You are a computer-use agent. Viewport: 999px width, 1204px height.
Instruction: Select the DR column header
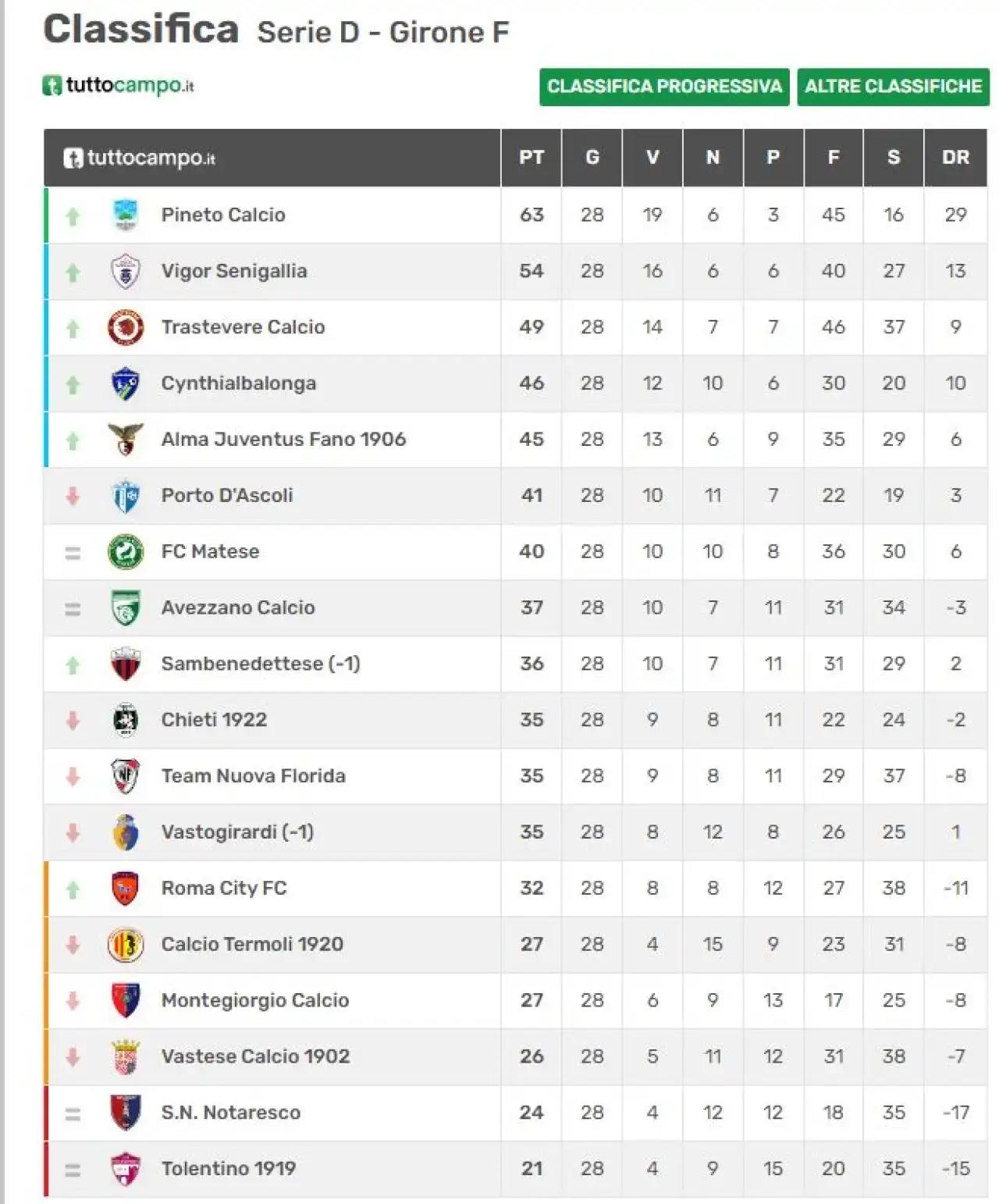955,158
